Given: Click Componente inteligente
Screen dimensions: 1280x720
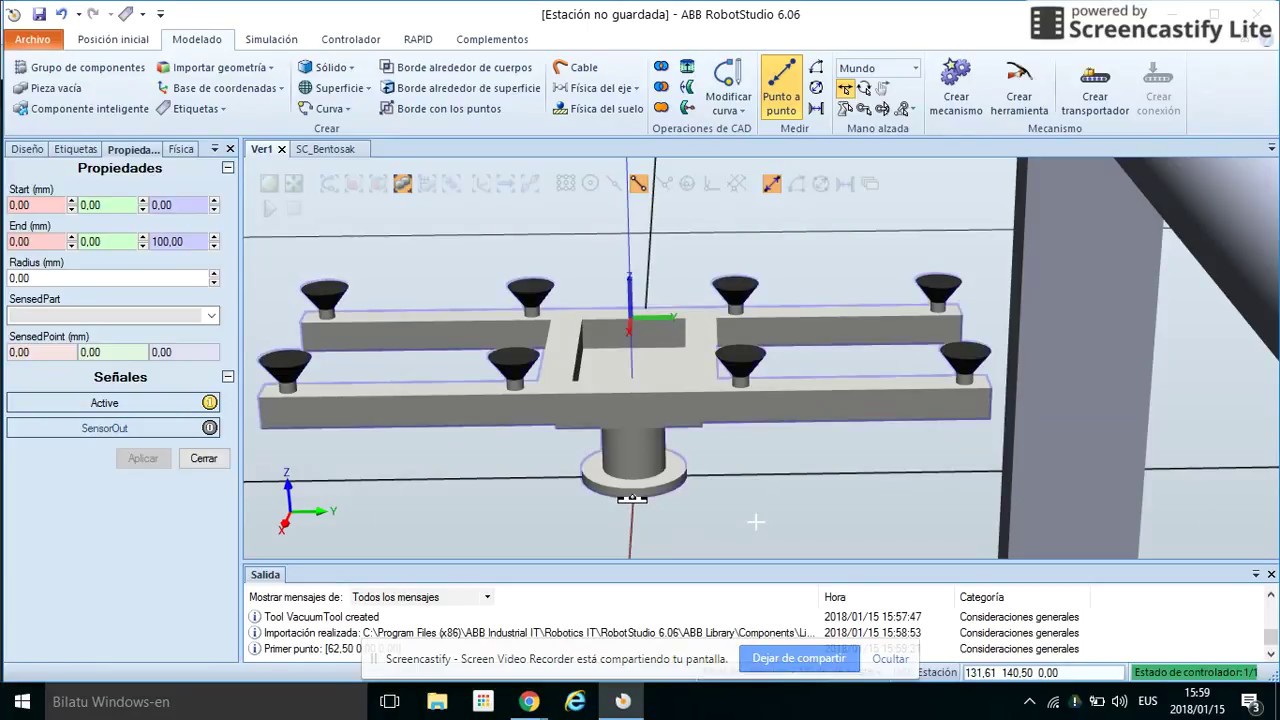Looking at the screenshot, I should pyautogui.click(x=80, y=108).
